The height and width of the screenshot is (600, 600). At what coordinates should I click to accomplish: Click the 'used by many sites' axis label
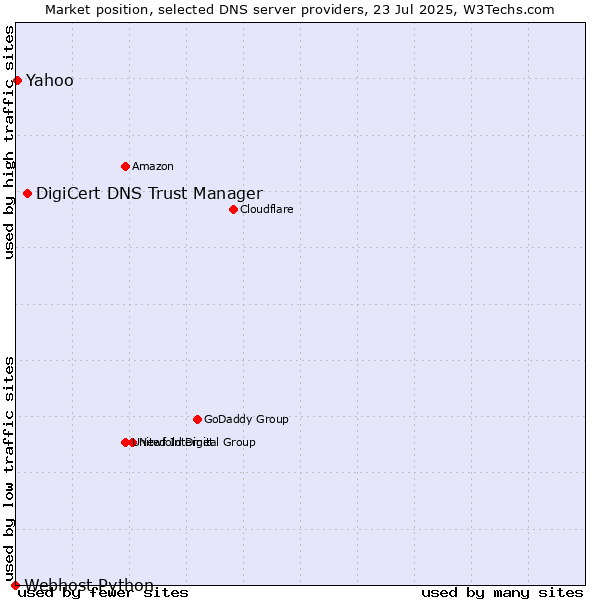502,593
